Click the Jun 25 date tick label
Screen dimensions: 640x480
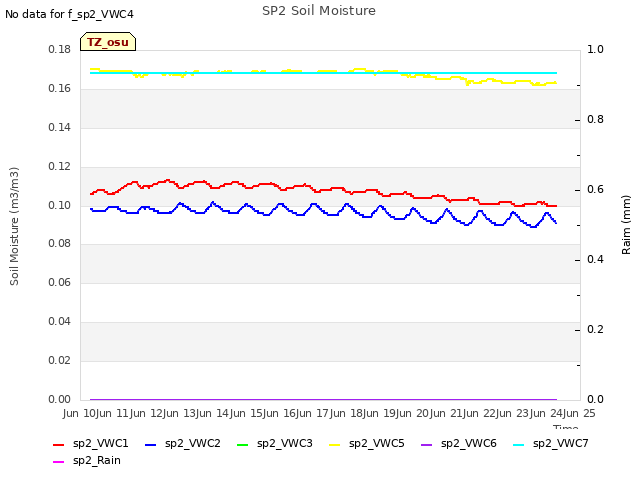580,413
